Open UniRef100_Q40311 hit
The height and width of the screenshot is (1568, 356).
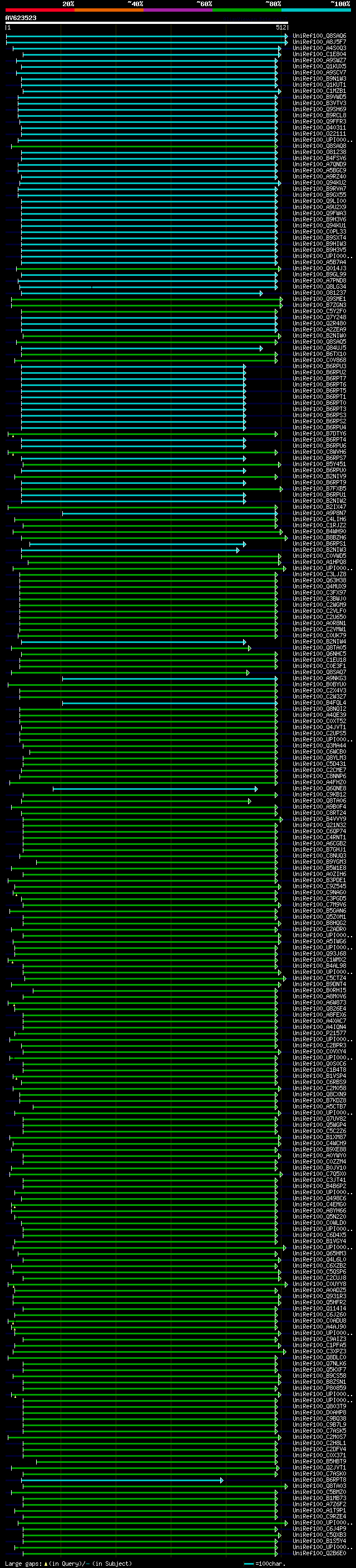click(319, 128)
